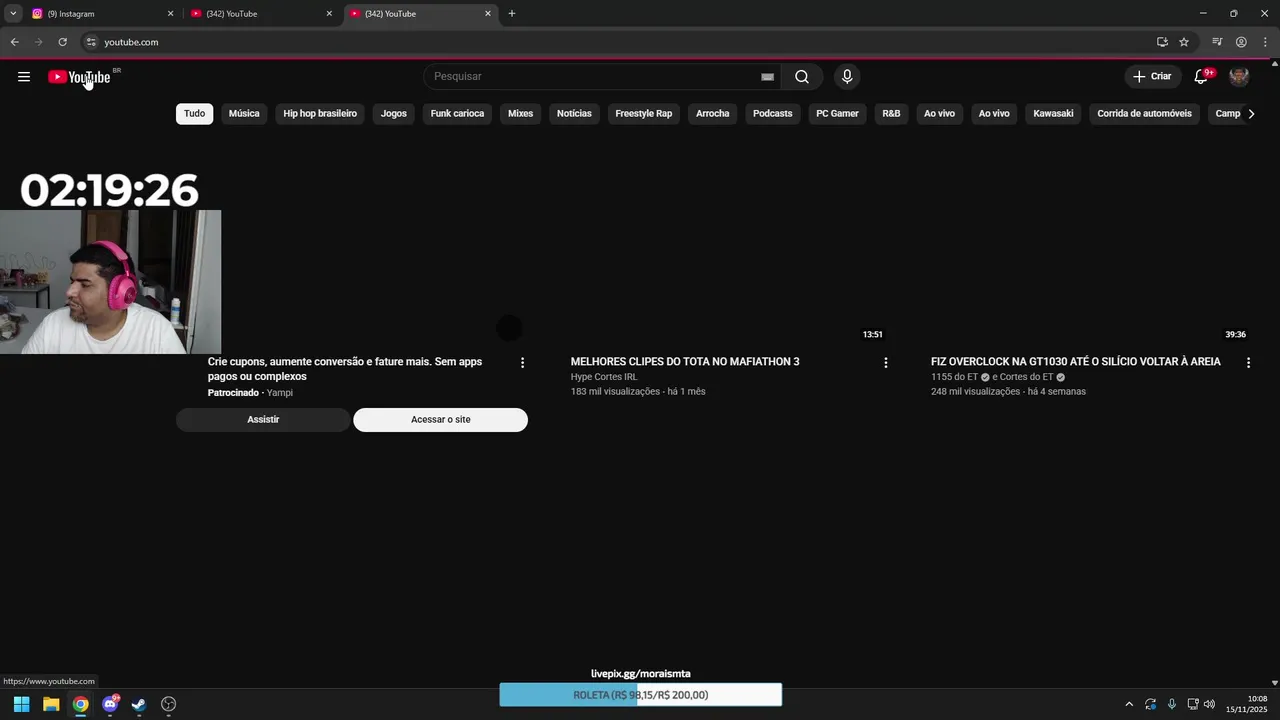The image size is (1280, 720).
Task: Open Steam from the taskbar
Action: tap(139, 704)
